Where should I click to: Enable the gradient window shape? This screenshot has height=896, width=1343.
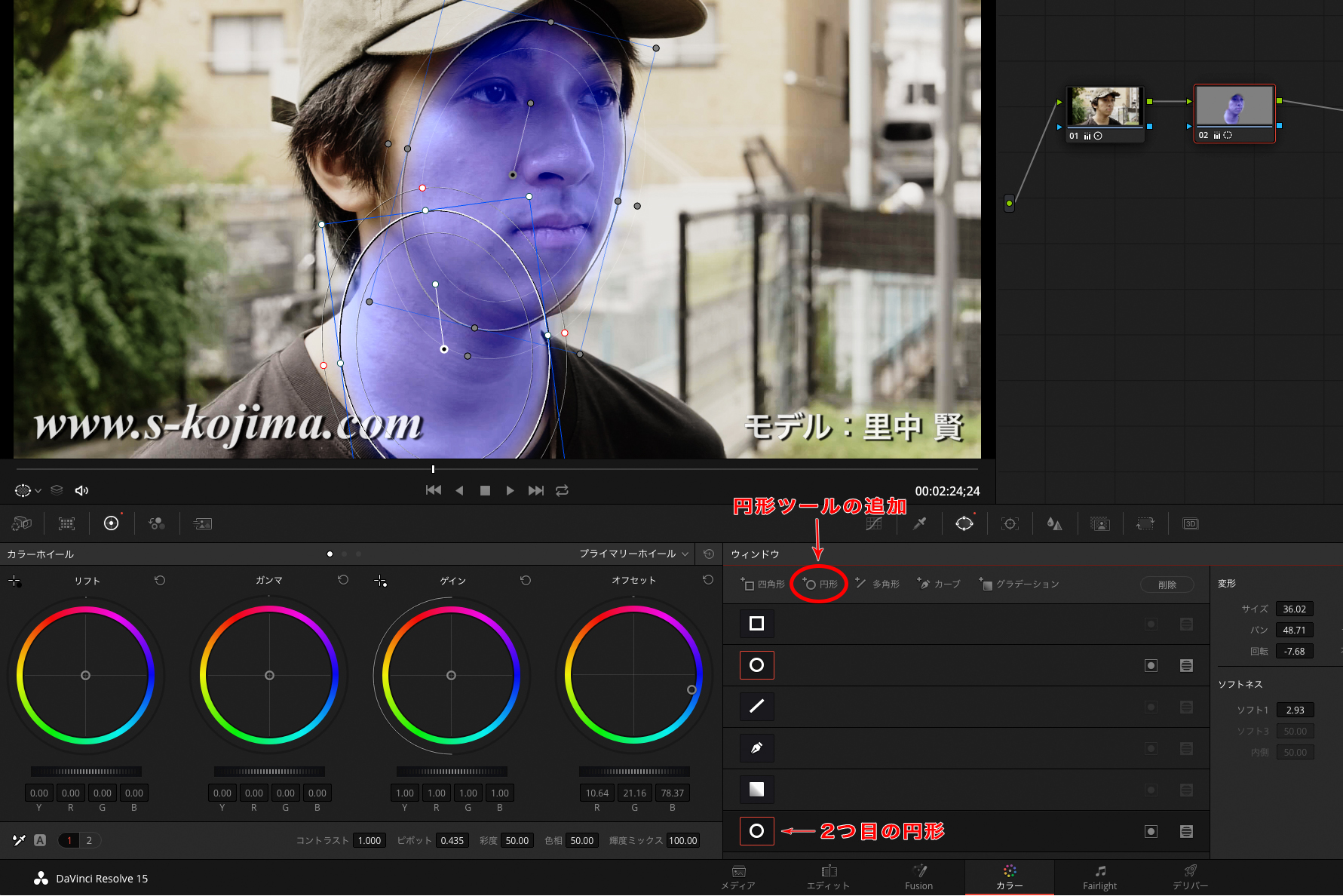click(x=756, y=790)
